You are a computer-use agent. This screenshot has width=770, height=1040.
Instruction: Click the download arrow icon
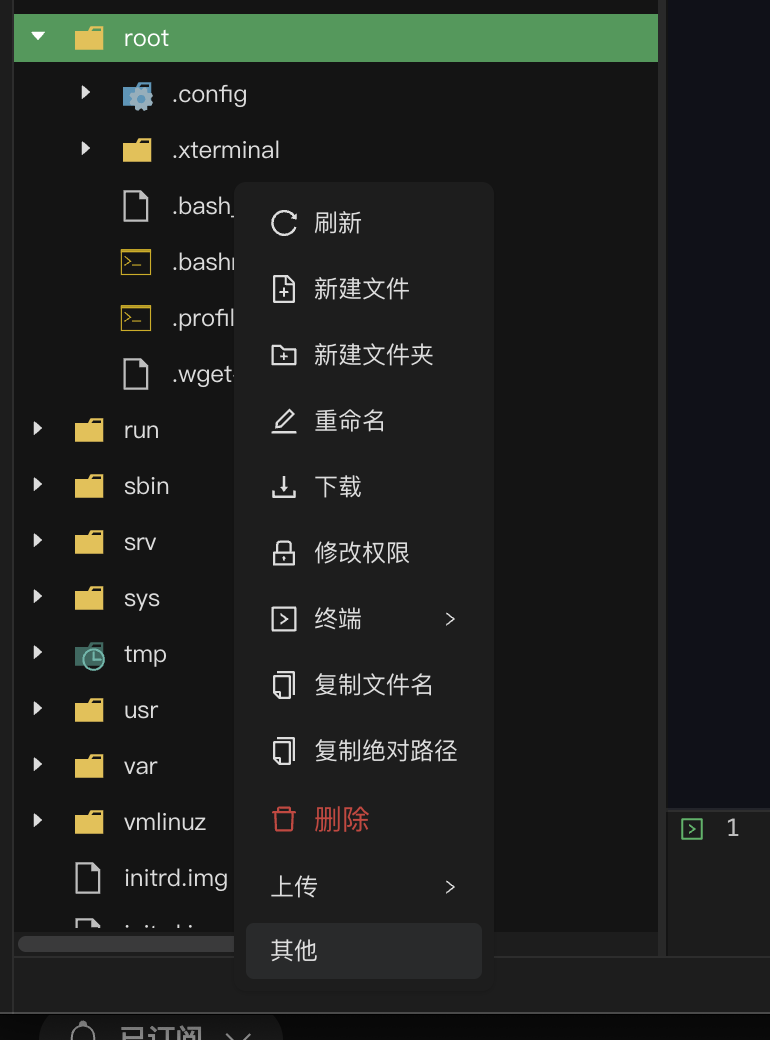(284, 487)
